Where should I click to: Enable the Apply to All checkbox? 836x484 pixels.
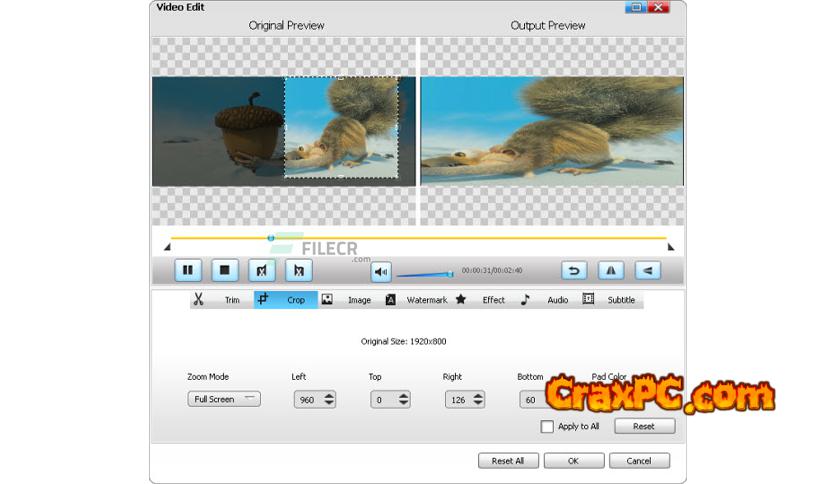[x=547, y=426]
